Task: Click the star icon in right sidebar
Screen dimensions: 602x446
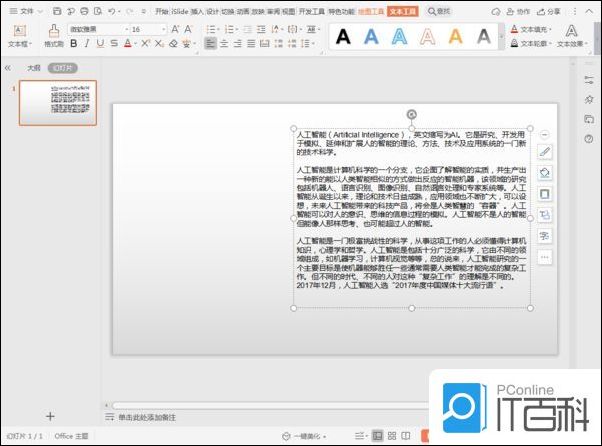Action: [589, 100]
